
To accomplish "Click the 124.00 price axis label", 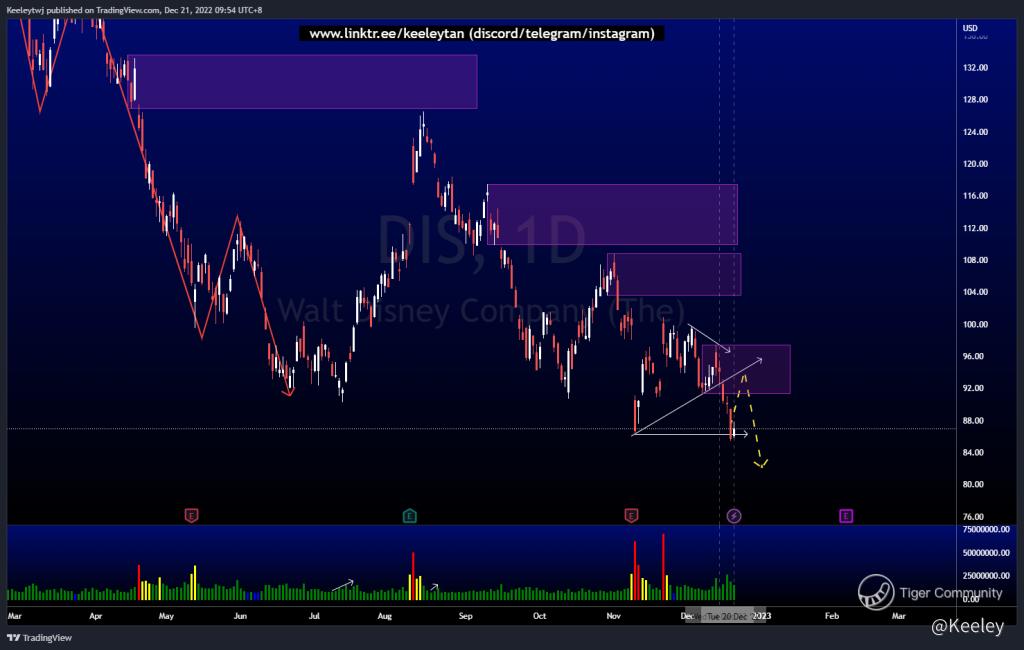I will [x=975, y=132].
